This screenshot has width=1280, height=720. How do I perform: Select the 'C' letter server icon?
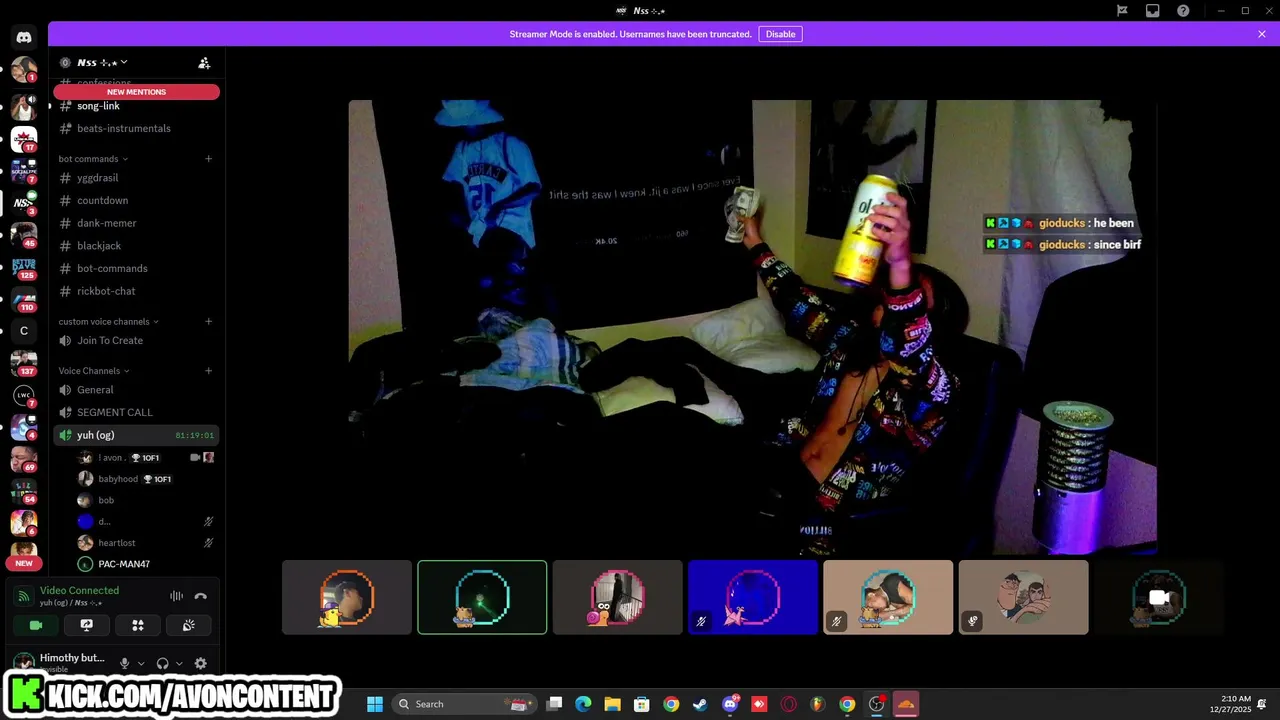(x=24, y=331)
